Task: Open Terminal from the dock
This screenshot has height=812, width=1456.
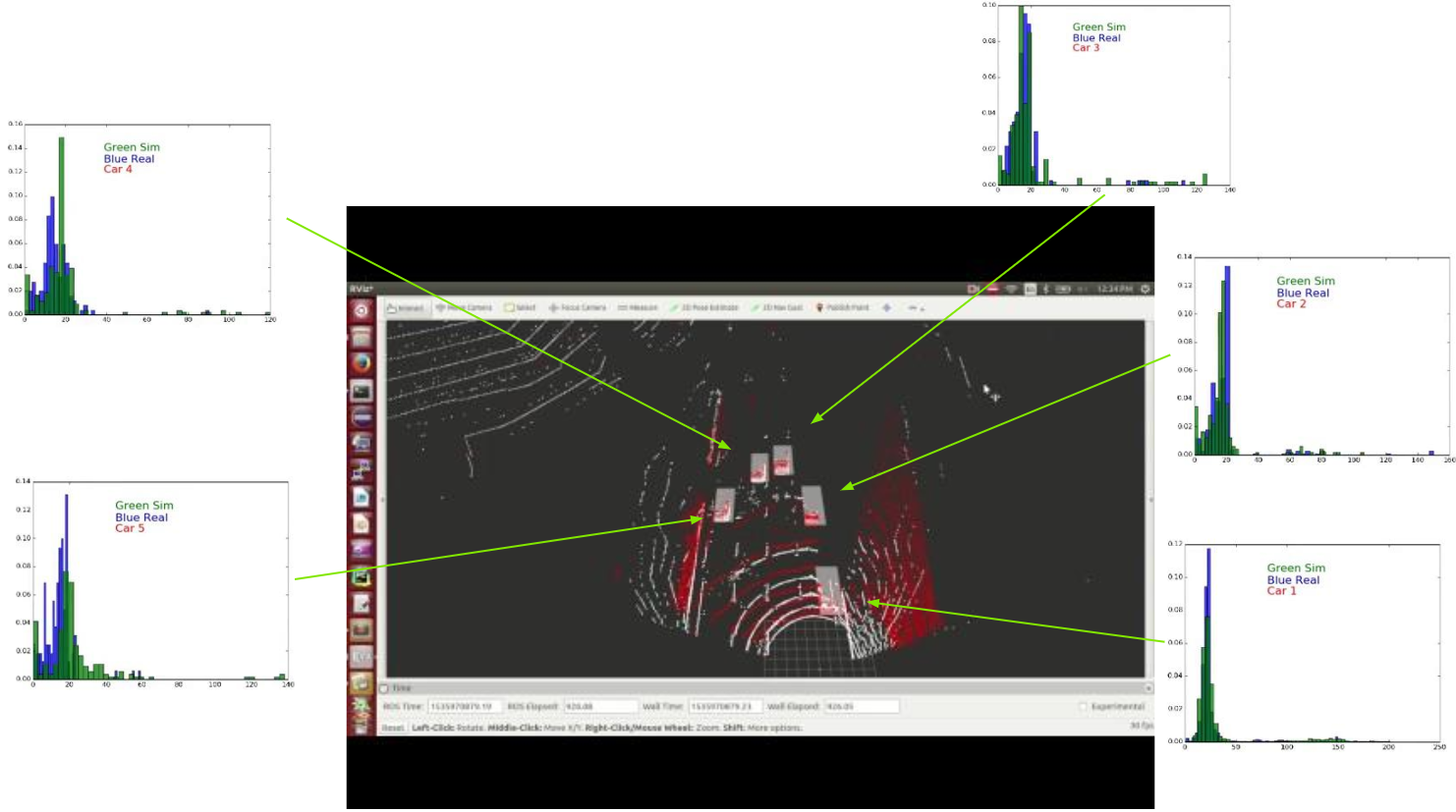Action: point(362,391)
